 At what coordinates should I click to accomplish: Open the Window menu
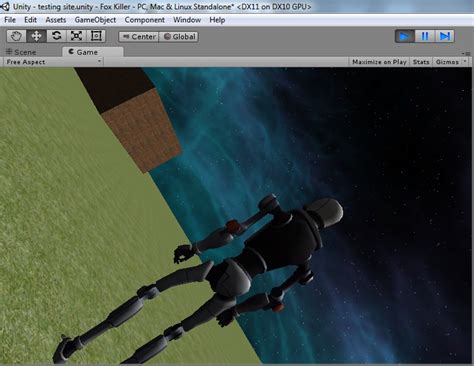pyautogui.click(x=187, y=20)
